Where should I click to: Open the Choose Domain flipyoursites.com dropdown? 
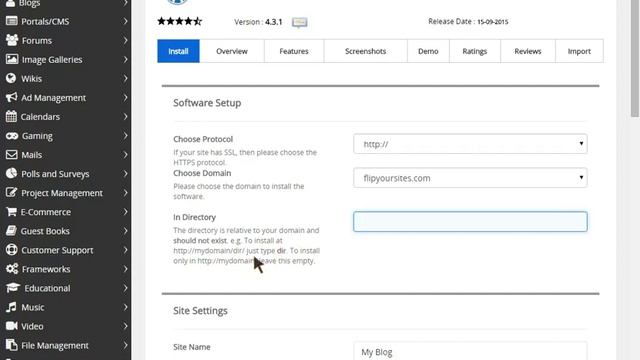tap(470, 178)
